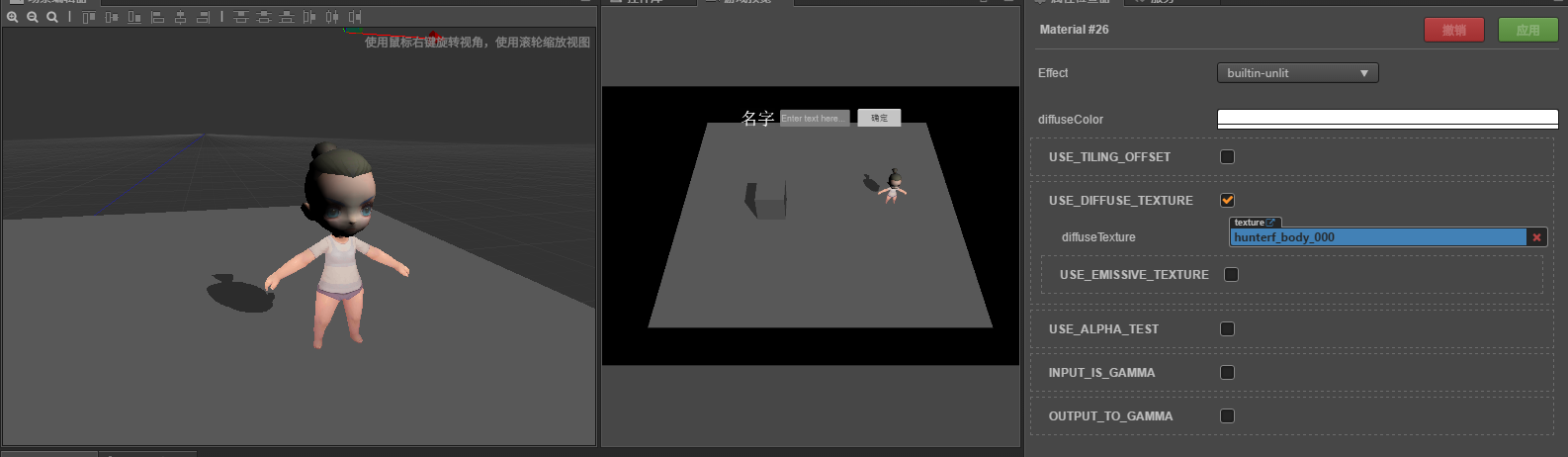Open the Effect builtin-unlit dropdown
This screenshot has width=1568, height=457.
1297,73
